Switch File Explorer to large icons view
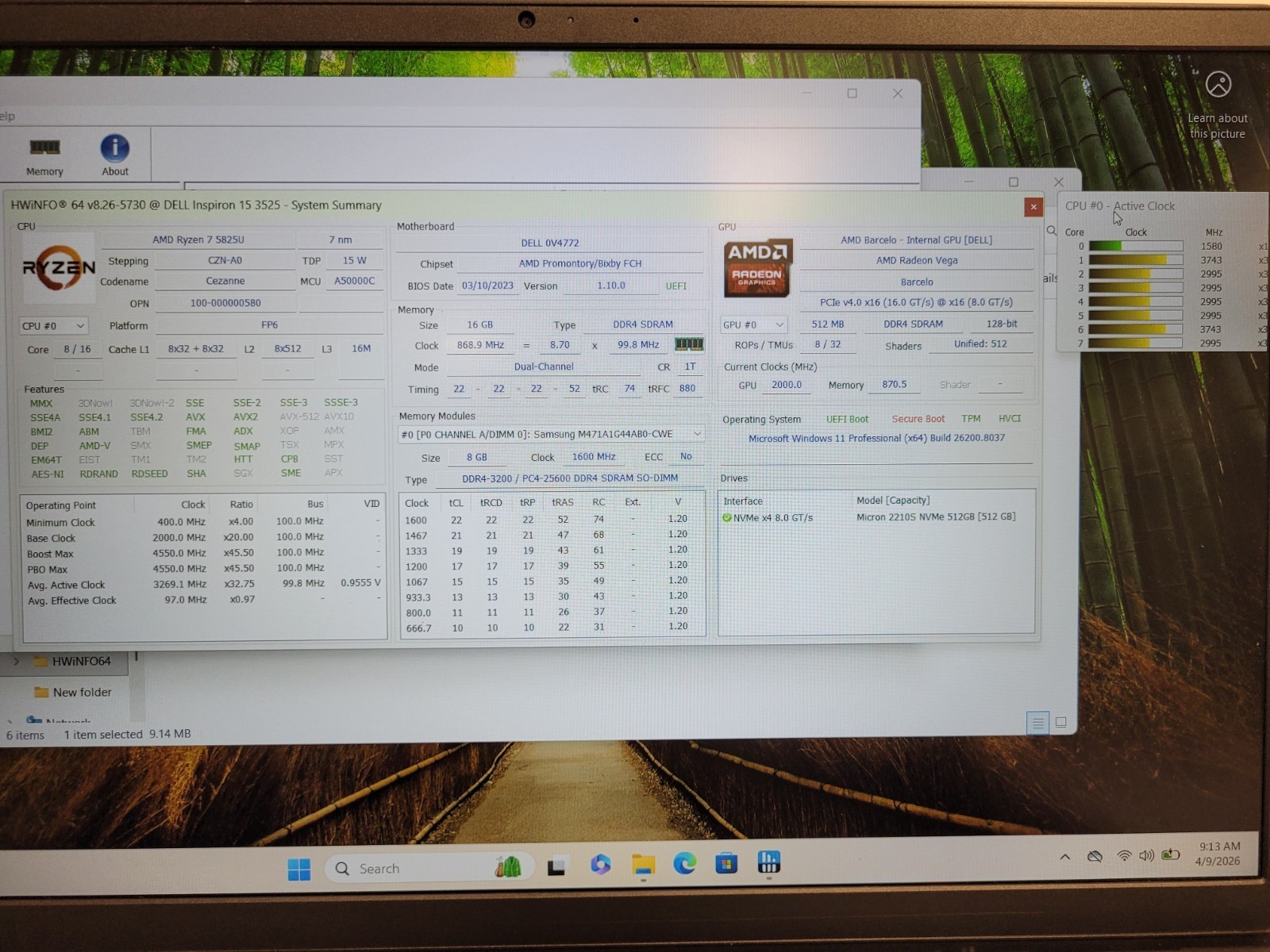Screen dimensions: 1270x952 tap(1060, 722)
